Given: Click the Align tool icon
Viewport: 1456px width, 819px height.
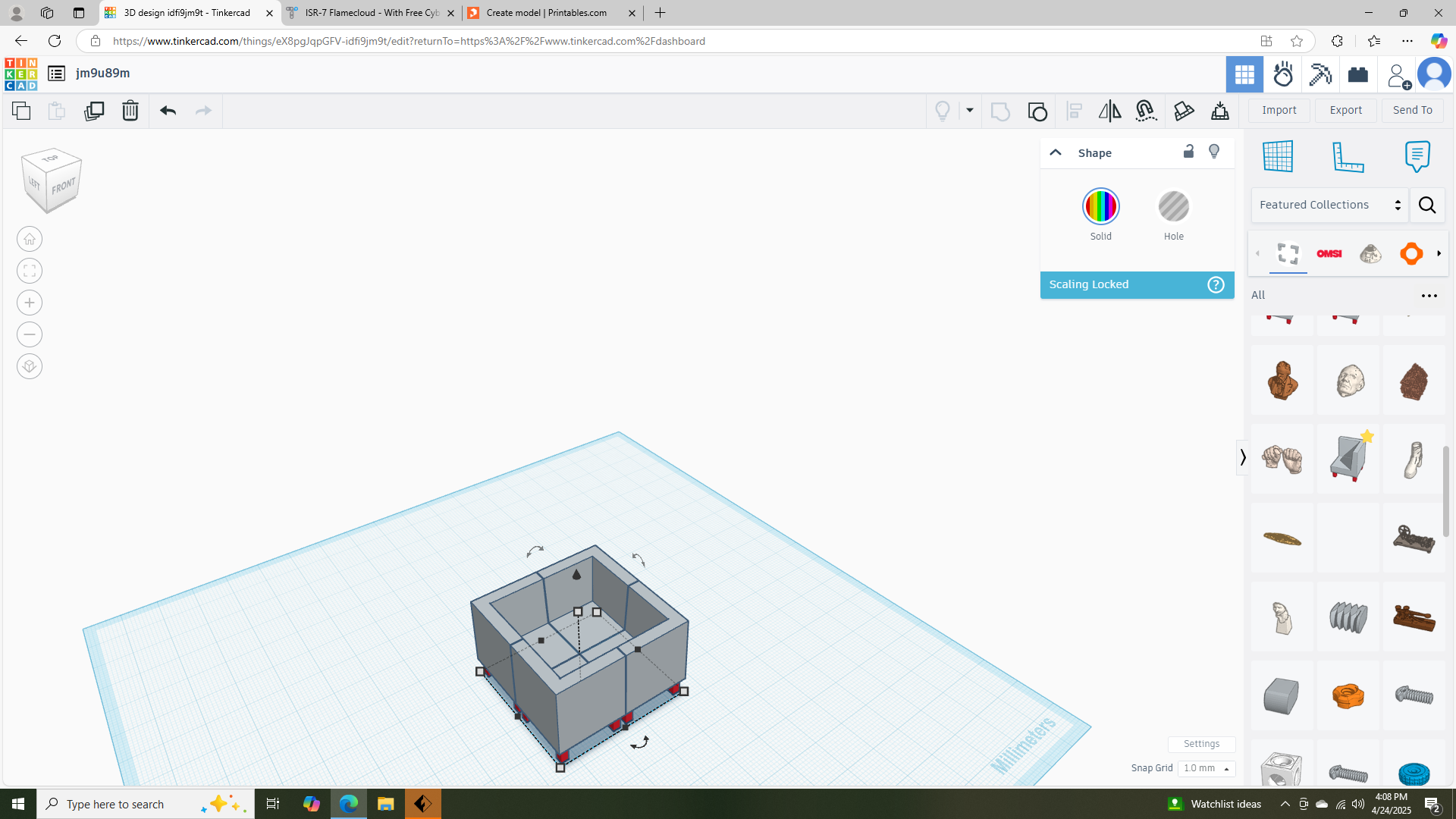Looking at the screenshot, I should [x=1074, y=111].
